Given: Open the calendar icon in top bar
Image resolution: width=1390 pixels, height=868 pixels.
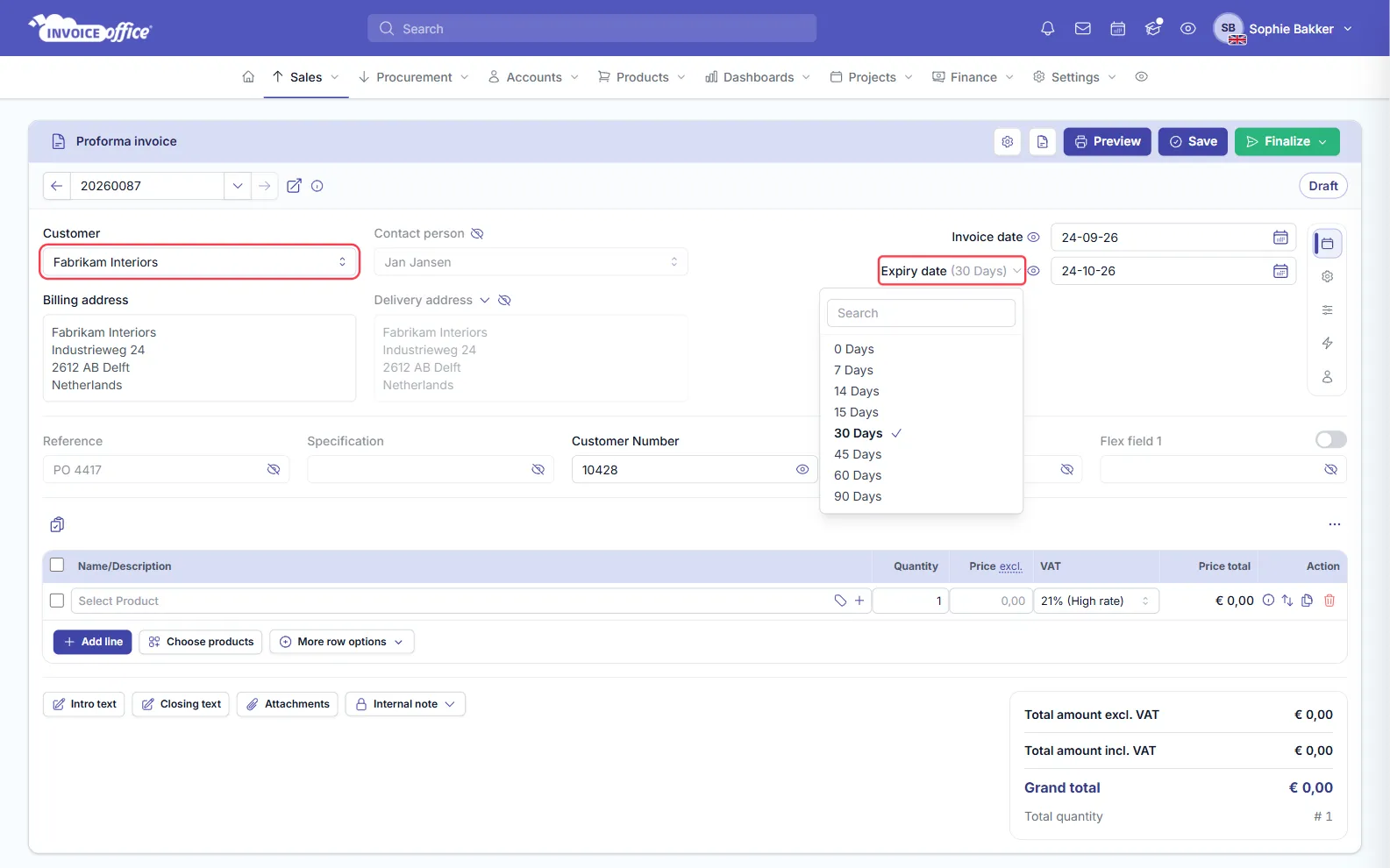Looking at the screenshot, I should (x=1118, y=29).
